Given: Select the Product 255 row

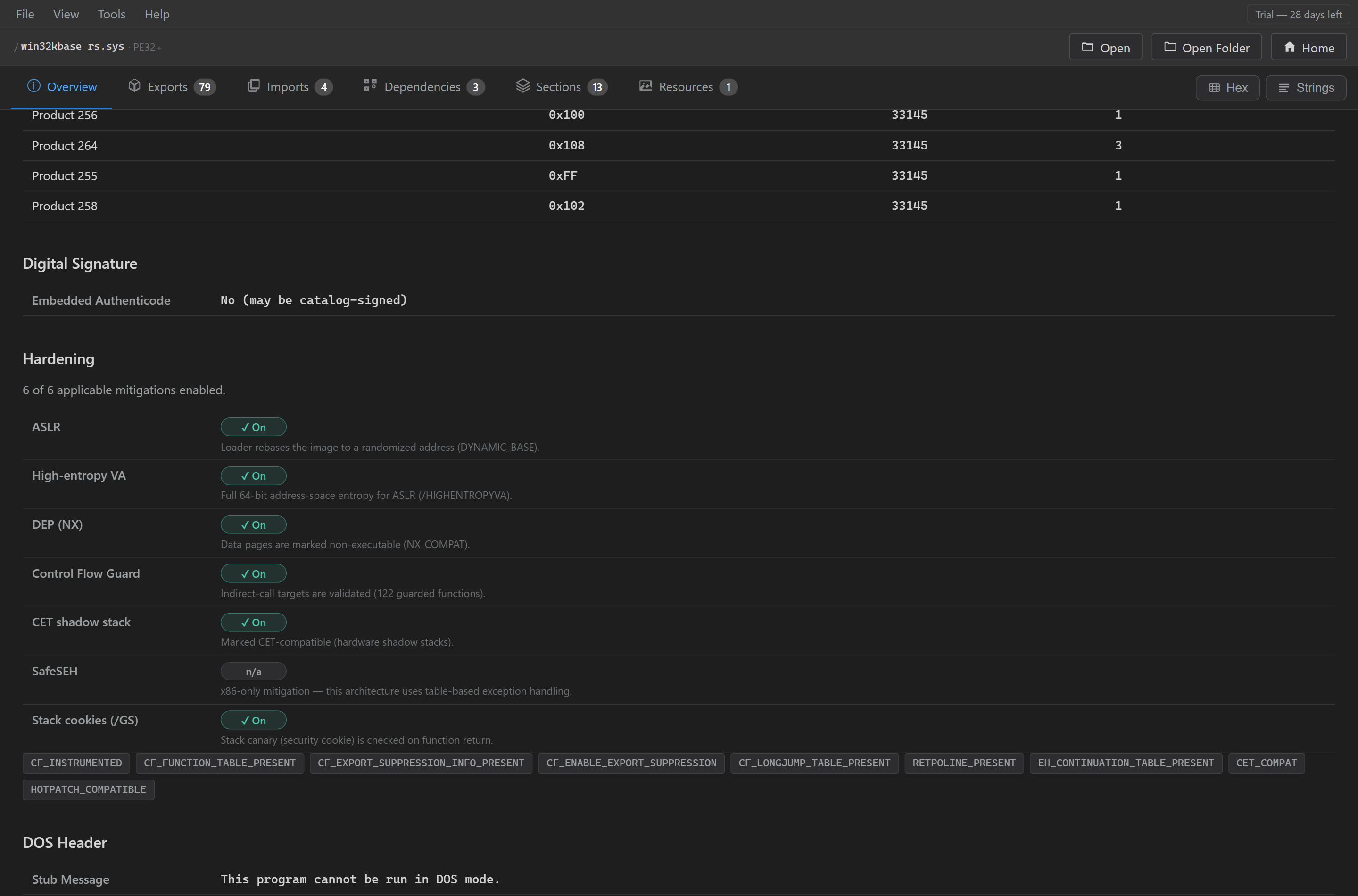Looking at the screenshot, I should click(679, 176).
